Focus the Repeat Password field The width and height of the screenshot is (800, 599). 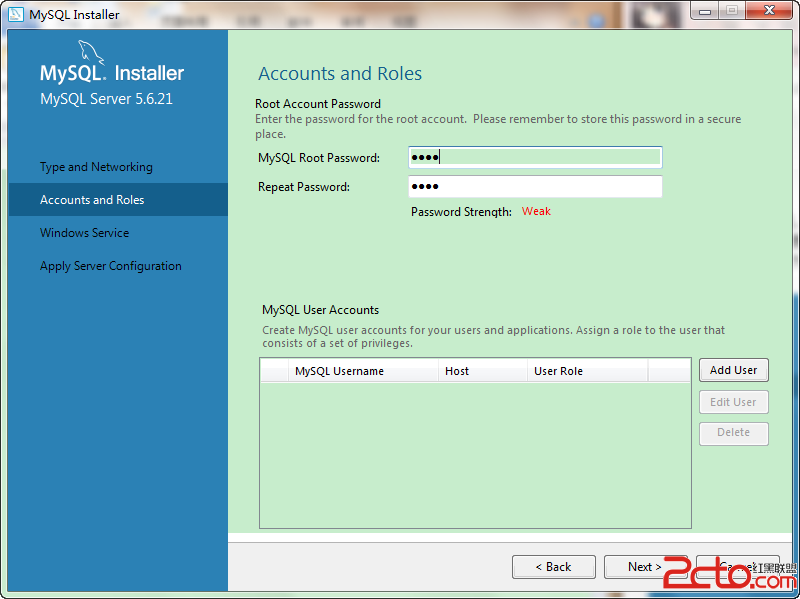point(535,186)
